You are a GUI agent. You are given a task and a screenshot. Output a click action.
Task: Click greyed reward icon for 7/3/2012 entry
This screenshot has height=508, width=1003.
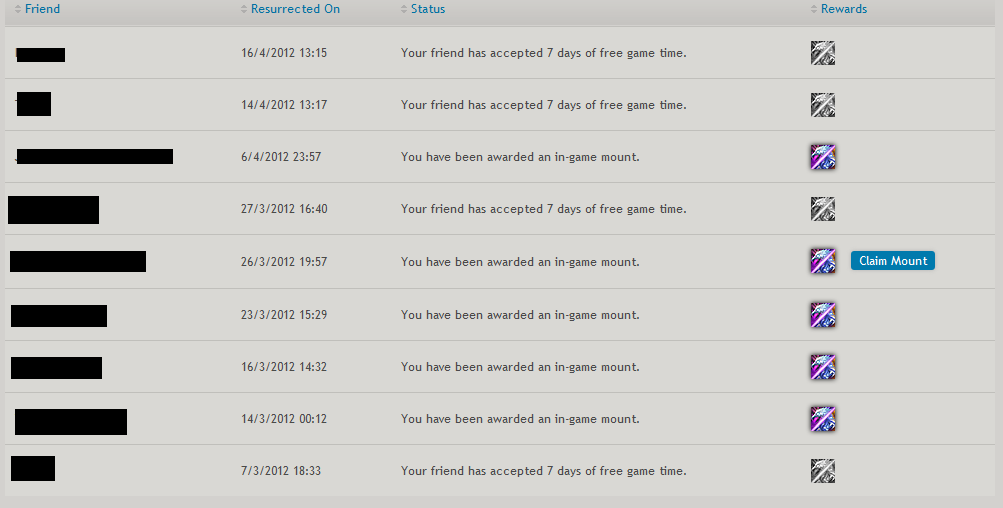pos(823,471)
